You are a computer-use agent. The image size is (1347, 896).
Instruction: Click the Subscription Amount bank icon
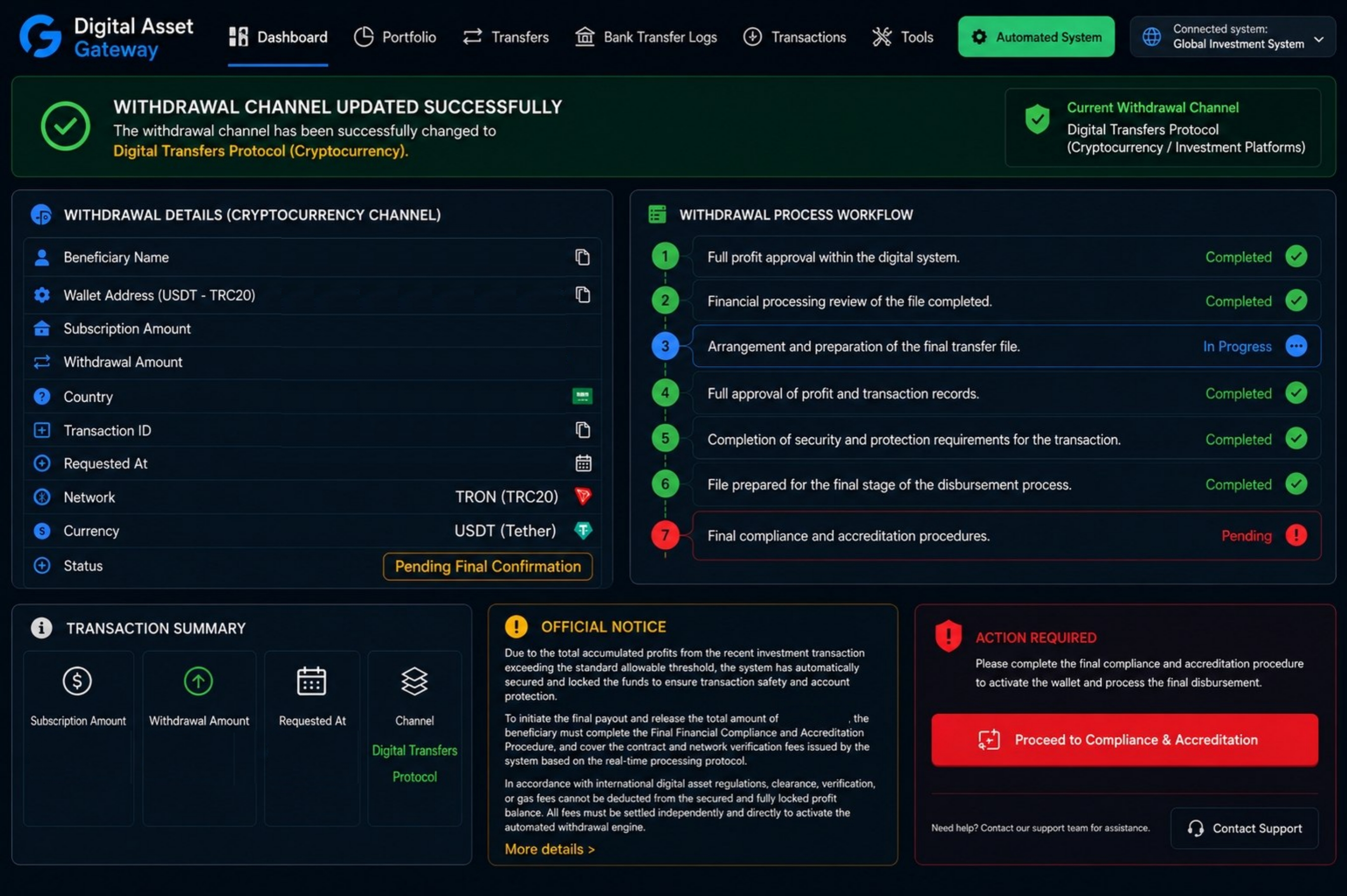42,328
